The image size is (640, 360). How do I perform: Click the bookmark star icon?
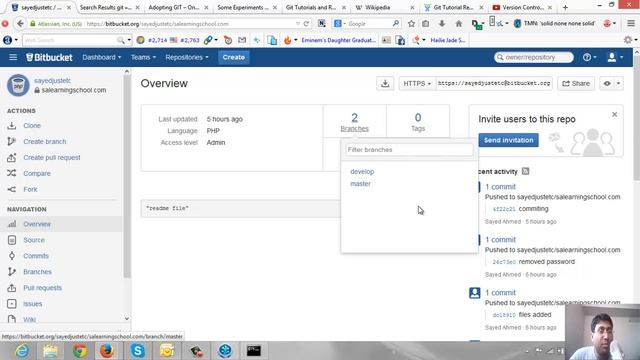point(411,24)
